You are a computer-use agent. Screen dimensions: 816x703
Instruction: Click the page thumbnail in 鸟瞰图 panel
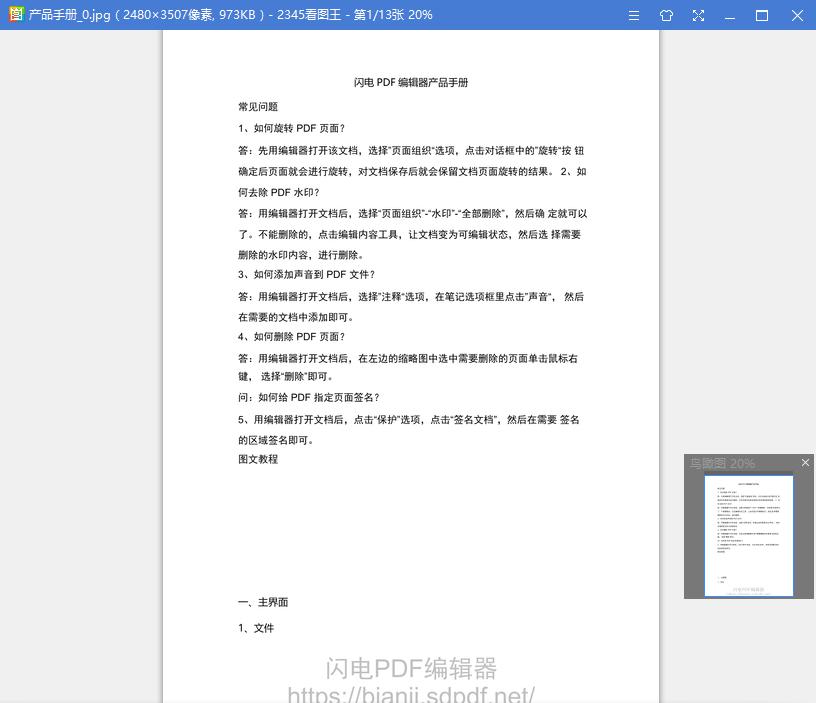(748, 535)
